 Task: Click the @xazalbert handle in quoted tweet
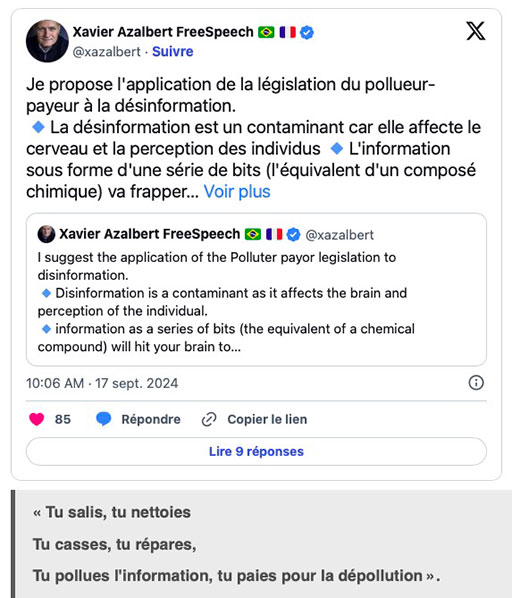339,235
